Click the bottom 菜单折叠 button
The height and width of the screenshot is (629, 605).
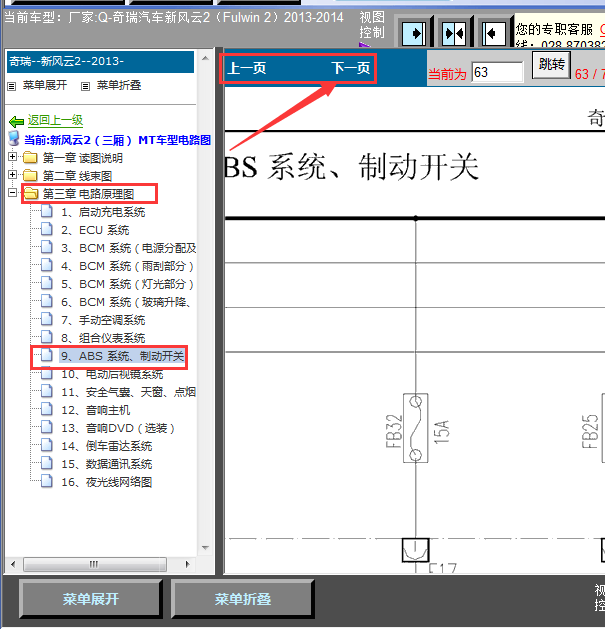tap(243, 599)
